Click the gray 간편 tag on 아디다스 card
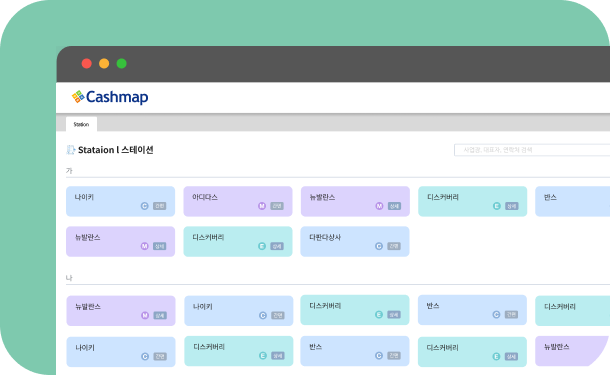The height and width of the screenshot is (375, 610). pyautogui.click(x=277, y=206)
